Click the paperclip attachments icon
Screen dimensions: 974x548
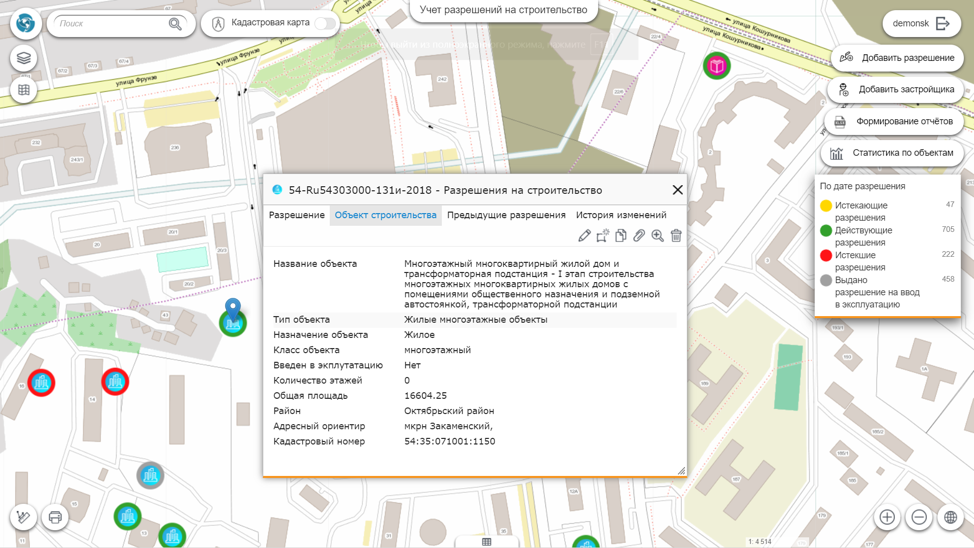[639, 236]
